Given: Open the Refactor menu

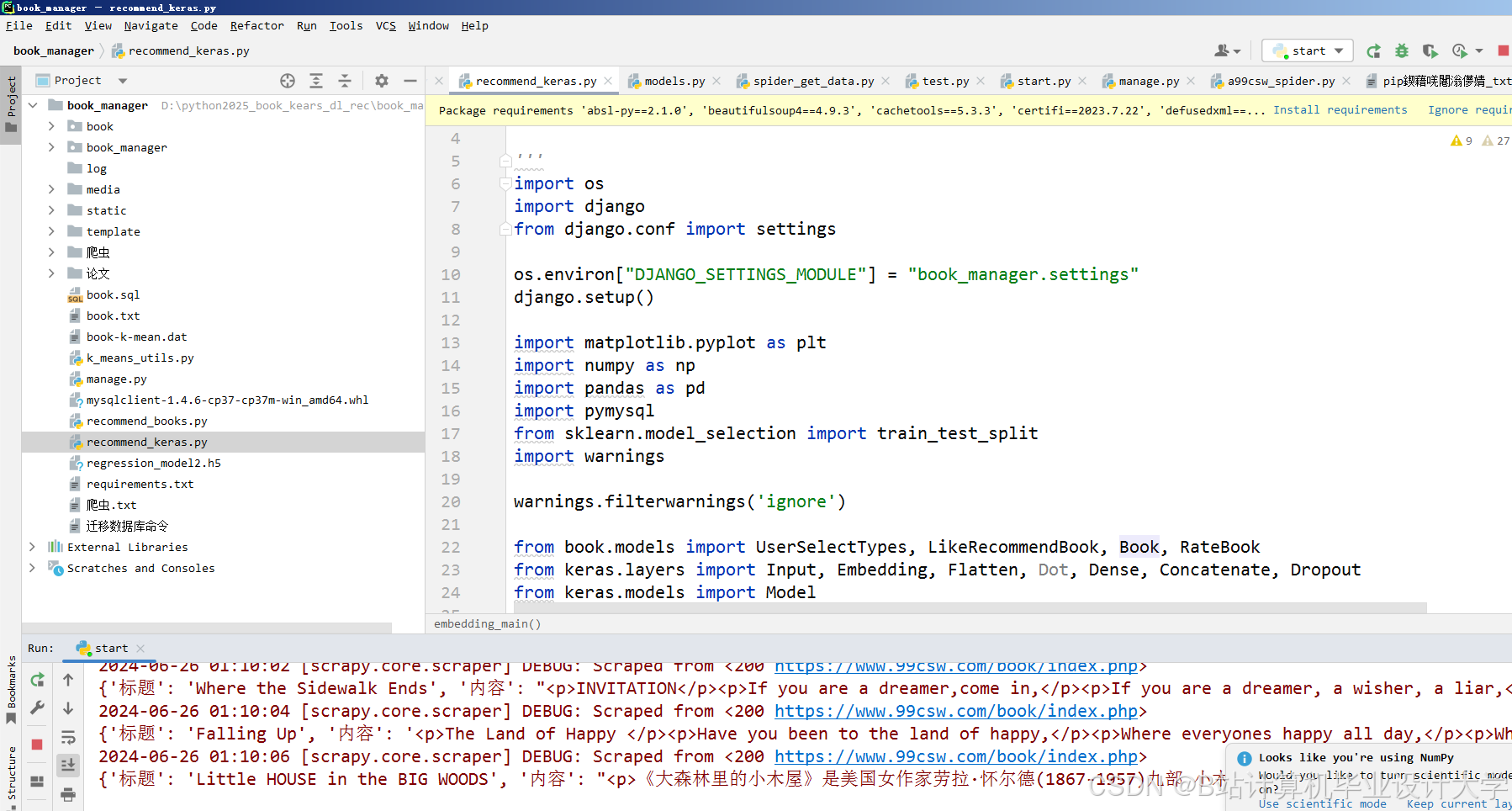Looking at the screenshot, I should coord(256,26).
